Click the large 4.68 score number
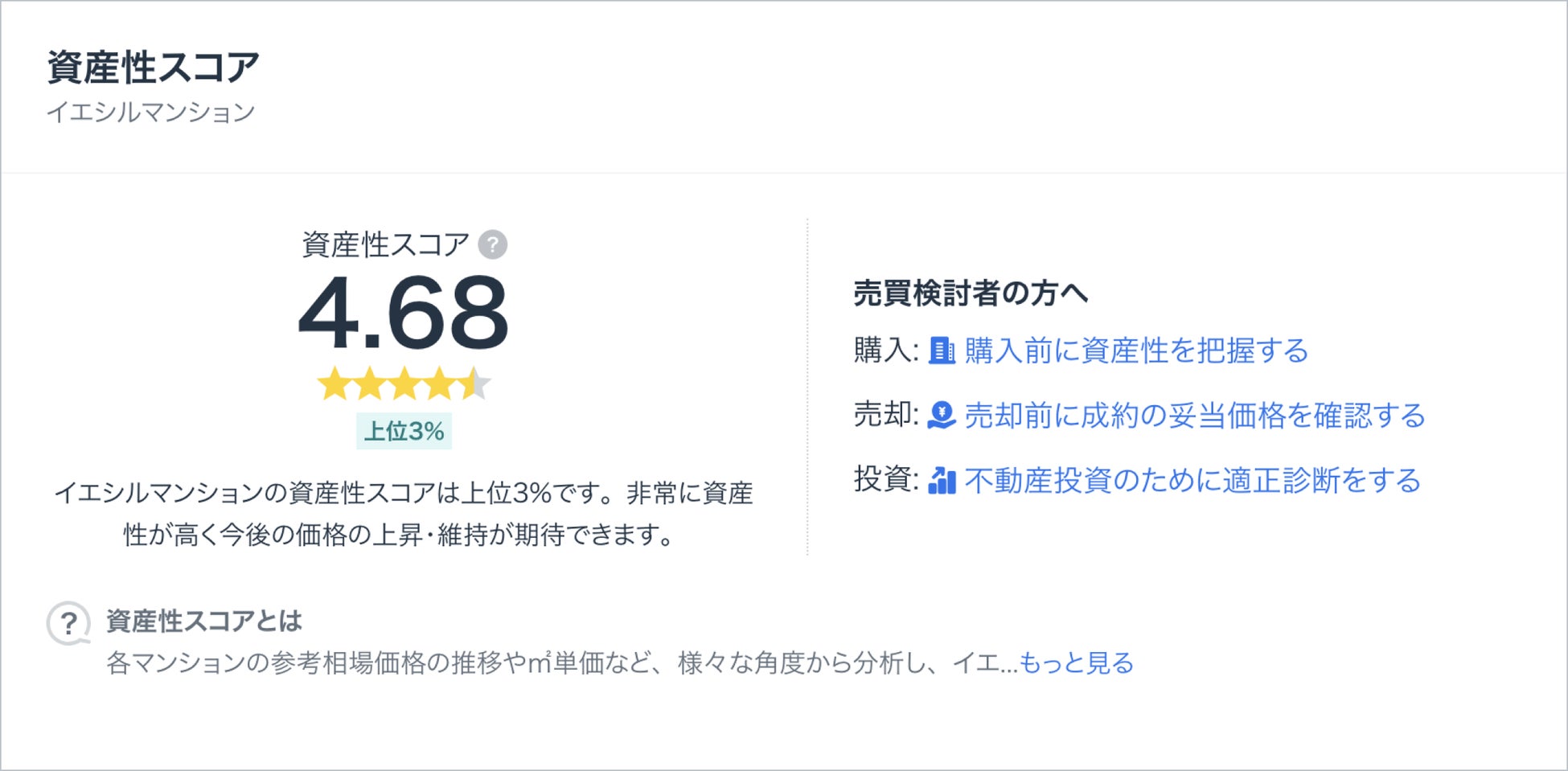This screenshot has width=1568, height=771. 404,314
